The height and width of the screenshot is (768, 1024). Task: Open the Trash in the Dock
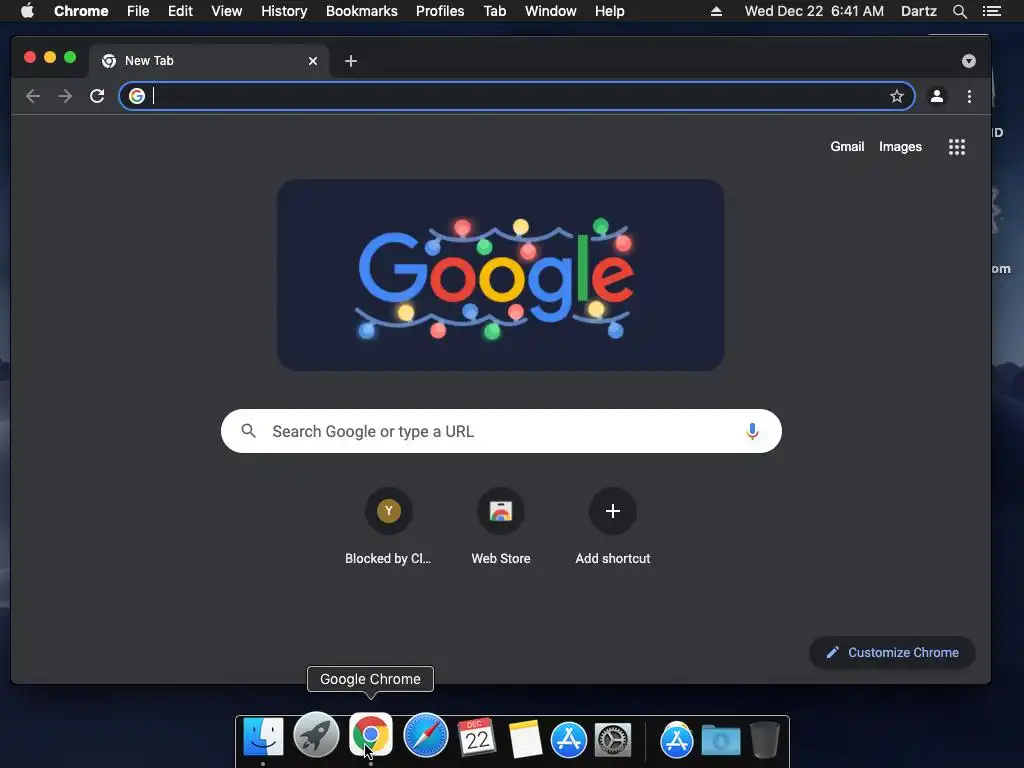click(764, 740)
